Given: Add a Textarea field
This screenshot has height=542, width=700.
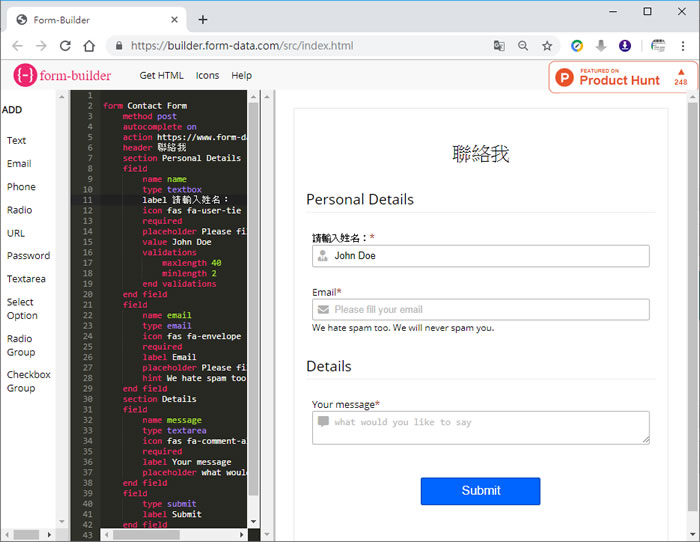Looking at the screenshot, I should point(26,279).
